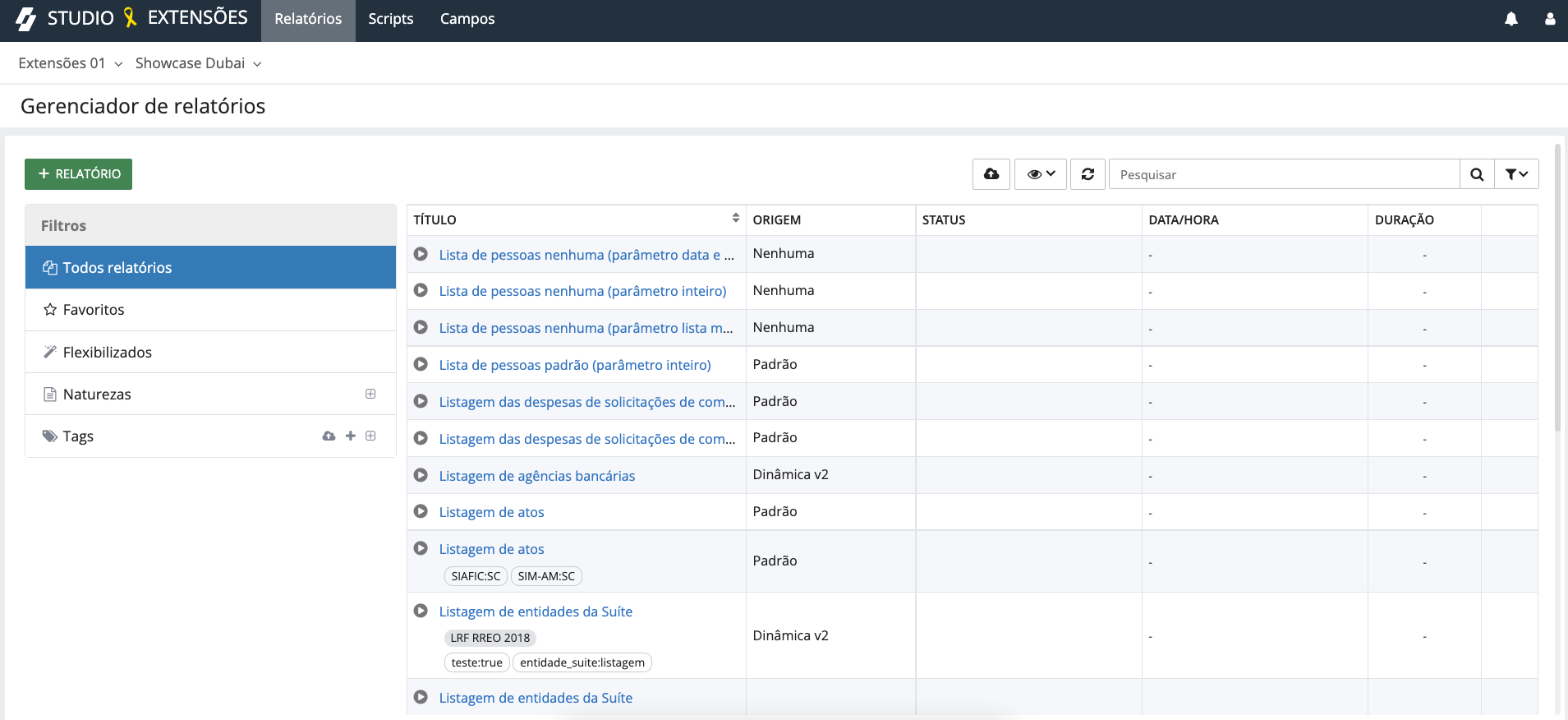
Task: Expand the Tags filter tree
Action: 370,436
